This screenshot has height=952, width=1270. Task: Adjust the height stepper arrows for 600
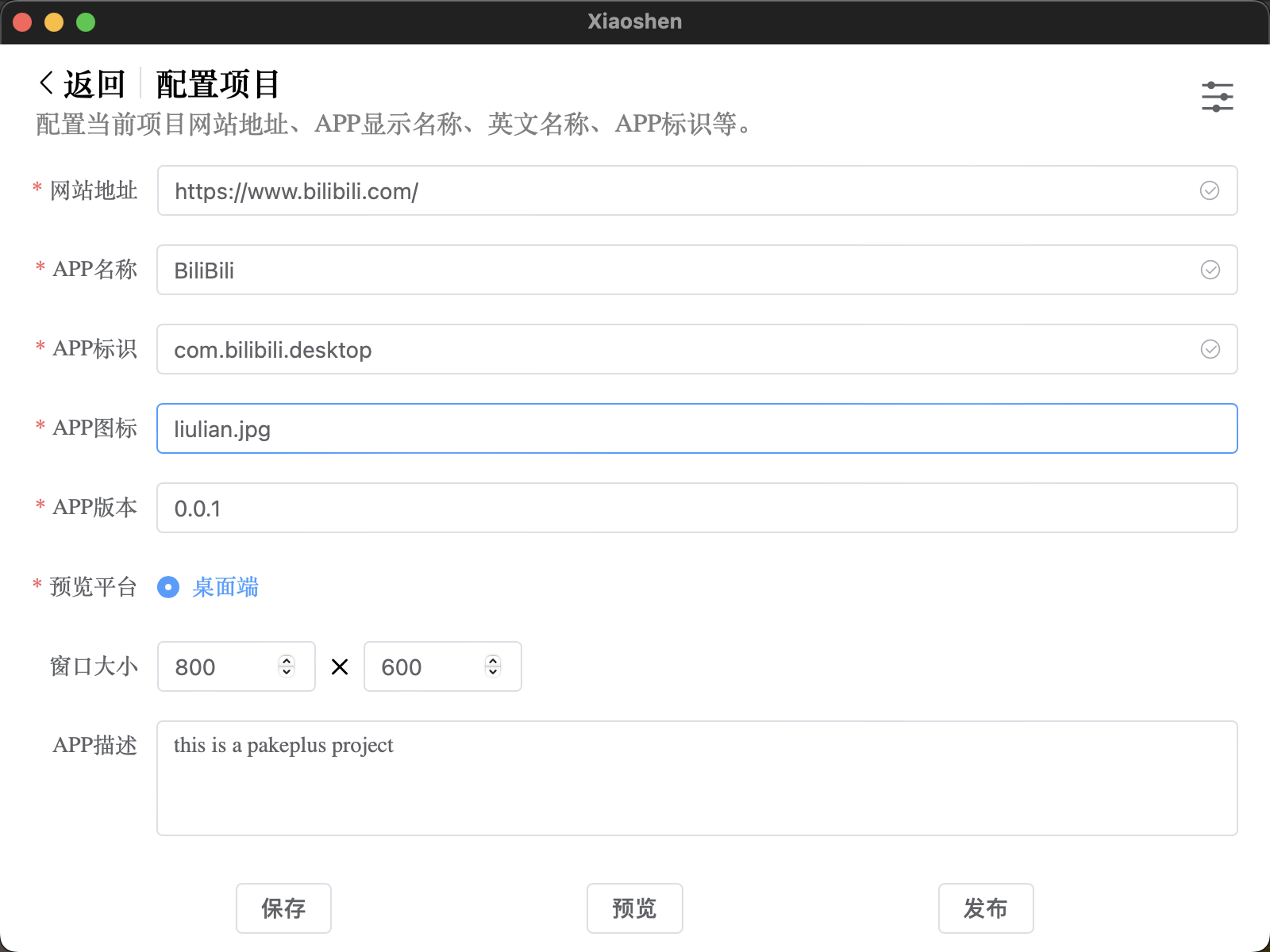point(493,666)
